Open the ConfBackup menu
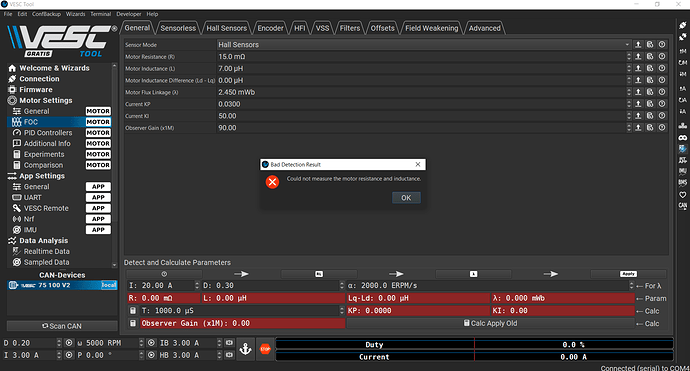The width and height of the screenshot is (690, 371). (x=46, y=14)
